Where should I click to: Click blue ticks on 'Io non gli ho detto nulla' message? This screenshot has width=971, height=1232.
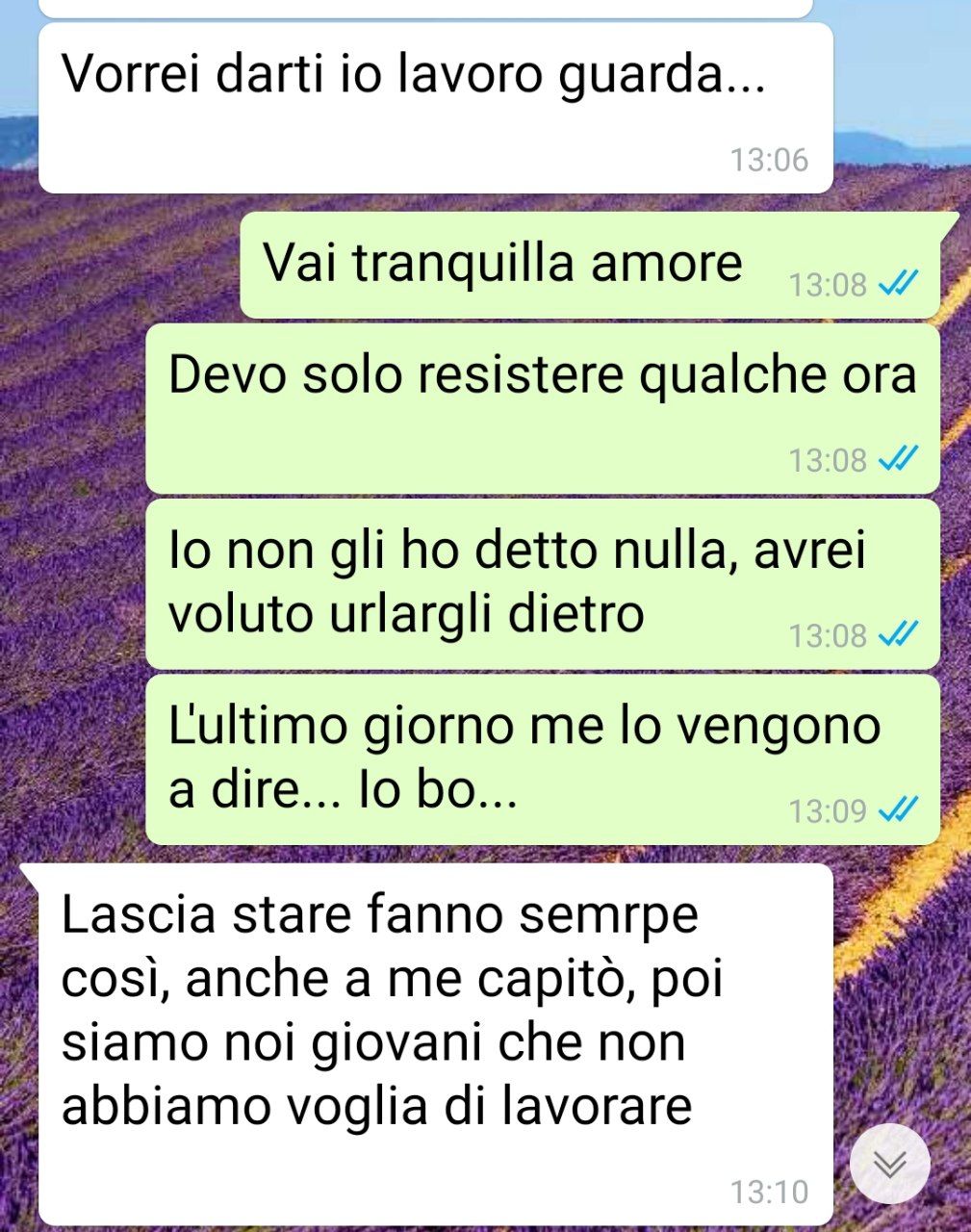tap(899, 634)
